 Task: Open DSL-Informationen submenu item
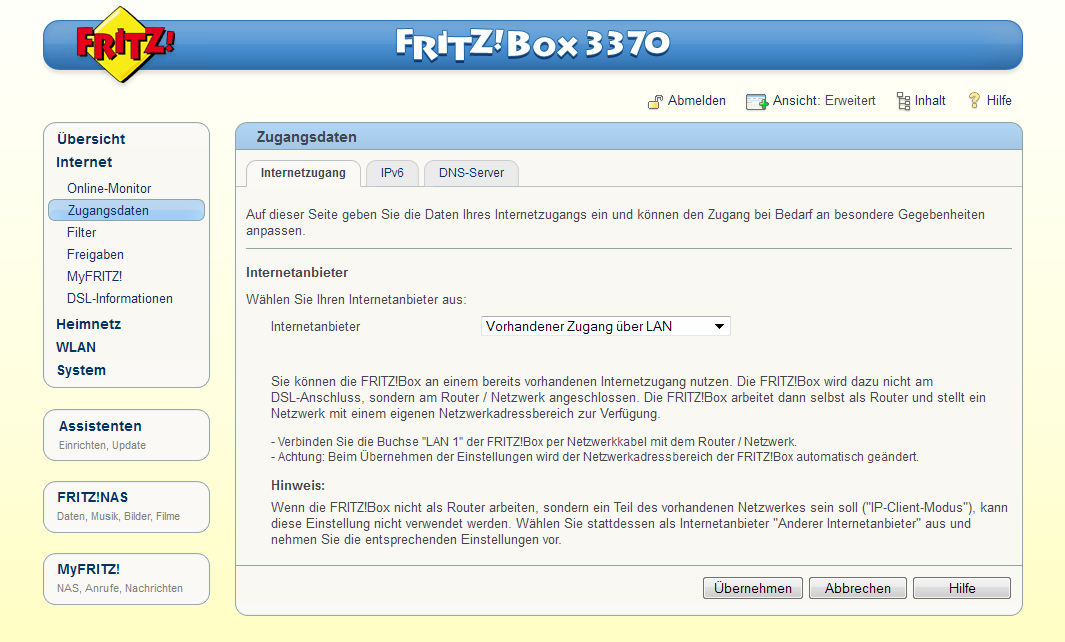click(x=120, y=298)
